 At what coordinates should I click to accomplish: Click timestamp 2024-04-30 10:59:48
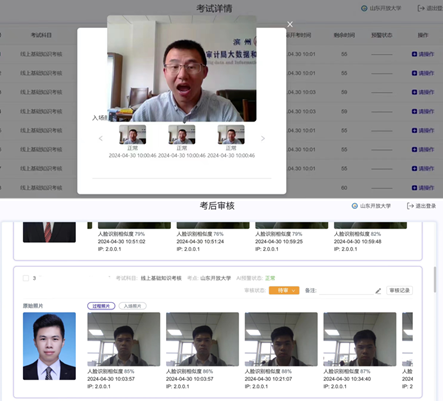click(x=358, y=241)
